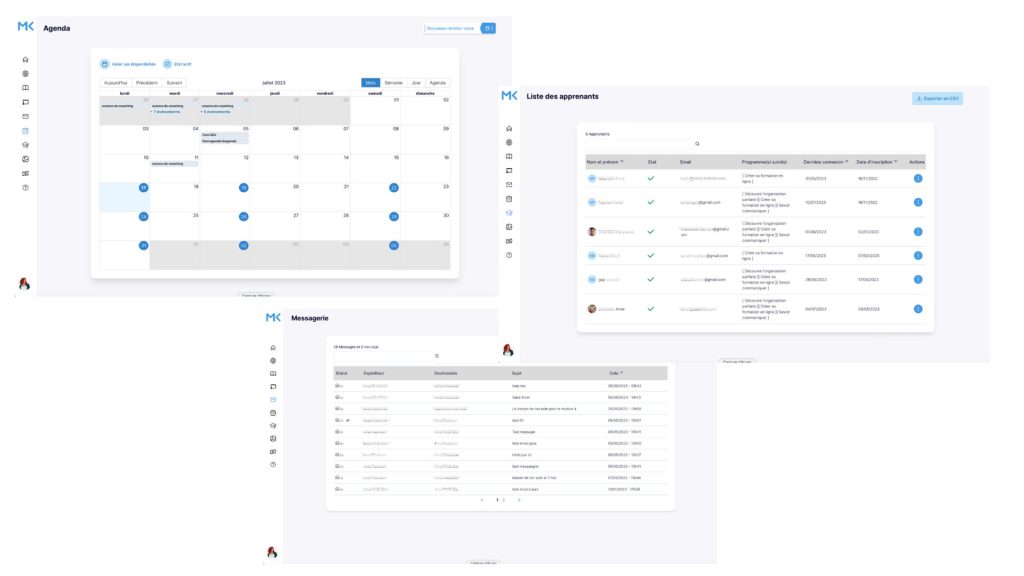Click 'Programme(s) suivi(s)' column header
This screenshot has height=576, width=1024.
[x=764, y=162]
